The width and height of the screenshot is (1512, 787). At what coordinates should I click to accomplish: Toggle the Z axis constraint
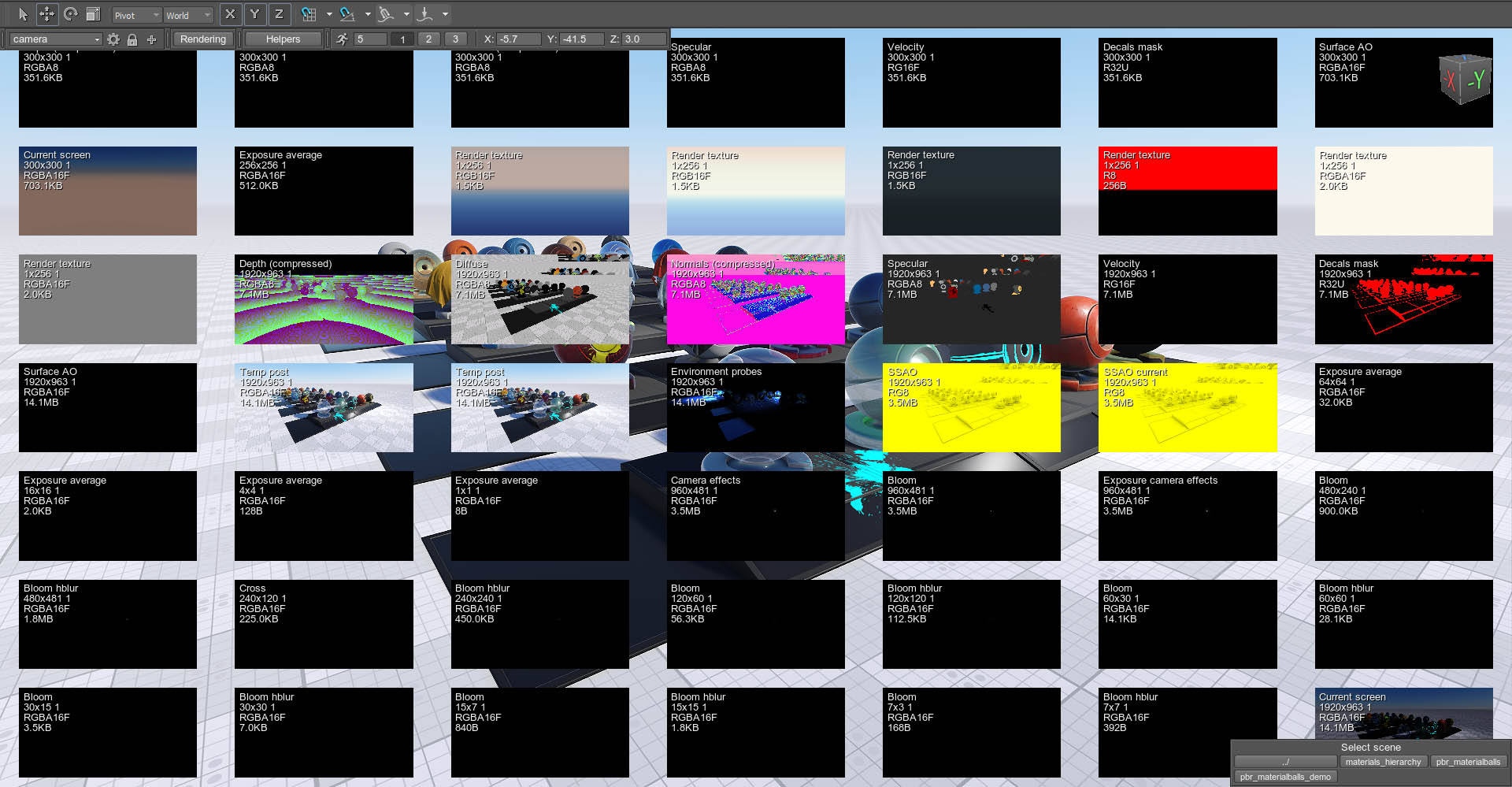pos(279,14)
